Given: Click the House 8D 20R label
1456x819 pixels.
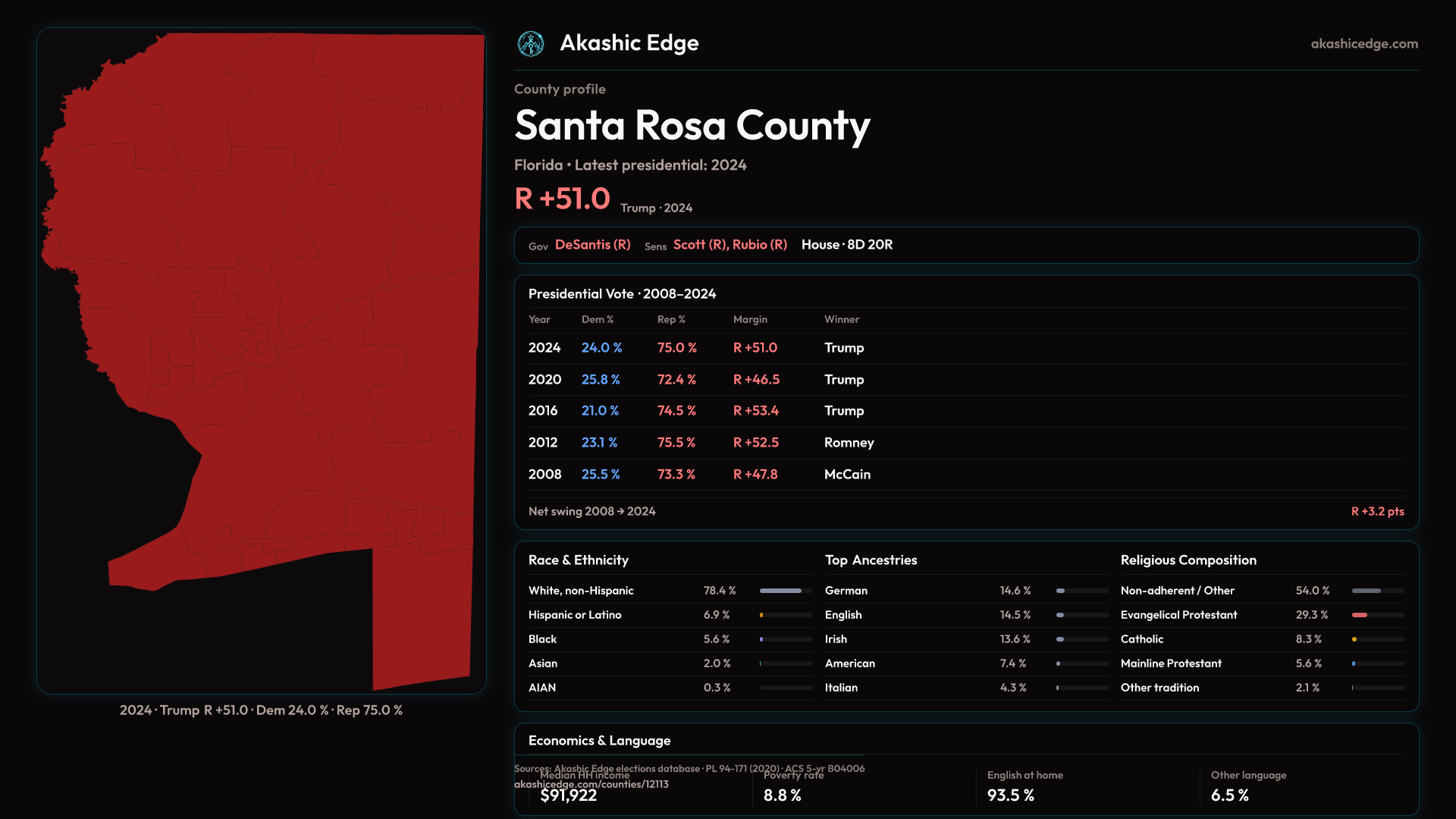Looking at the screenshot, I should (x=847, y=245).
